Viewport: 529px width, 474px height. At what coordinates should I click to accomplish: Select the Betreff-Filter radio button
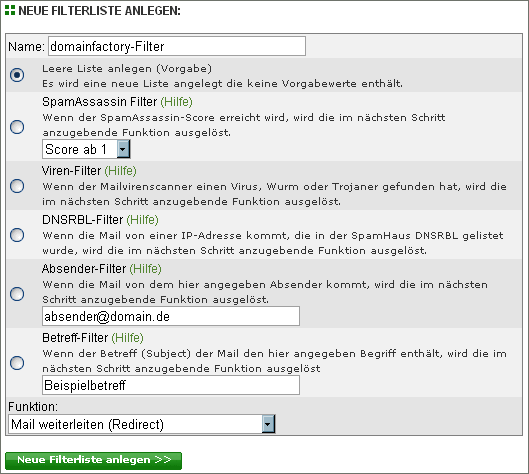click(x=17, y=363)
